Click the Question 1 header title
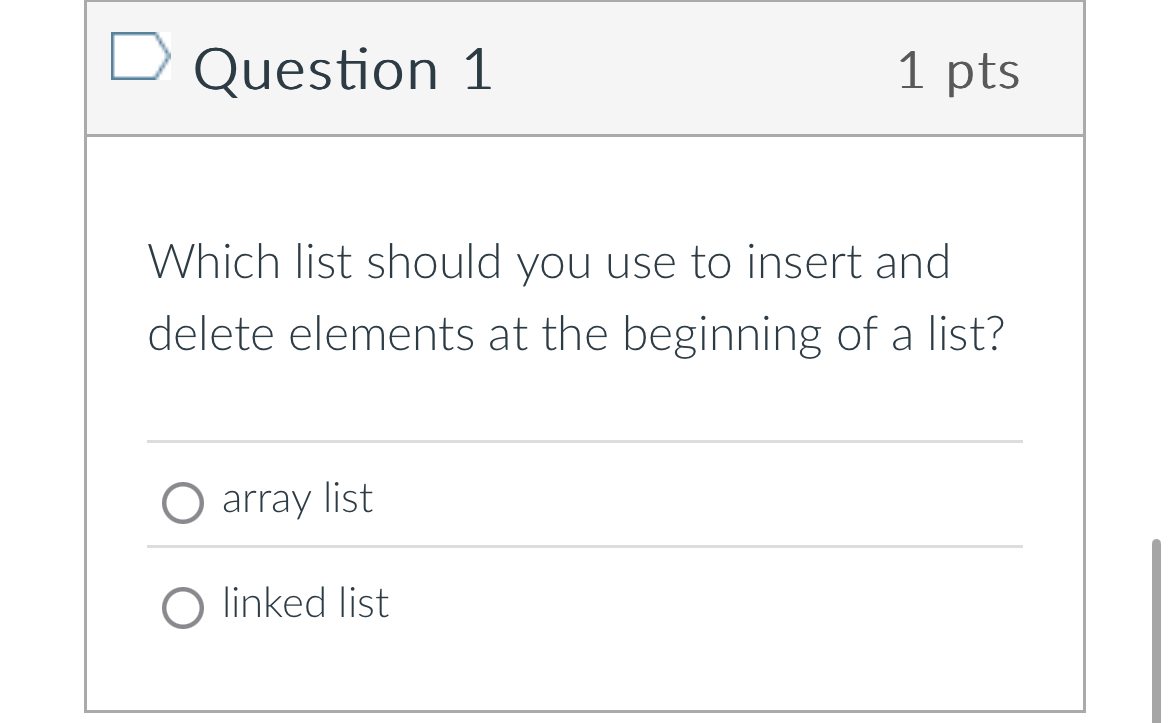The width and height of the screenshot is (1170, 723). click(x=342, y=69)
